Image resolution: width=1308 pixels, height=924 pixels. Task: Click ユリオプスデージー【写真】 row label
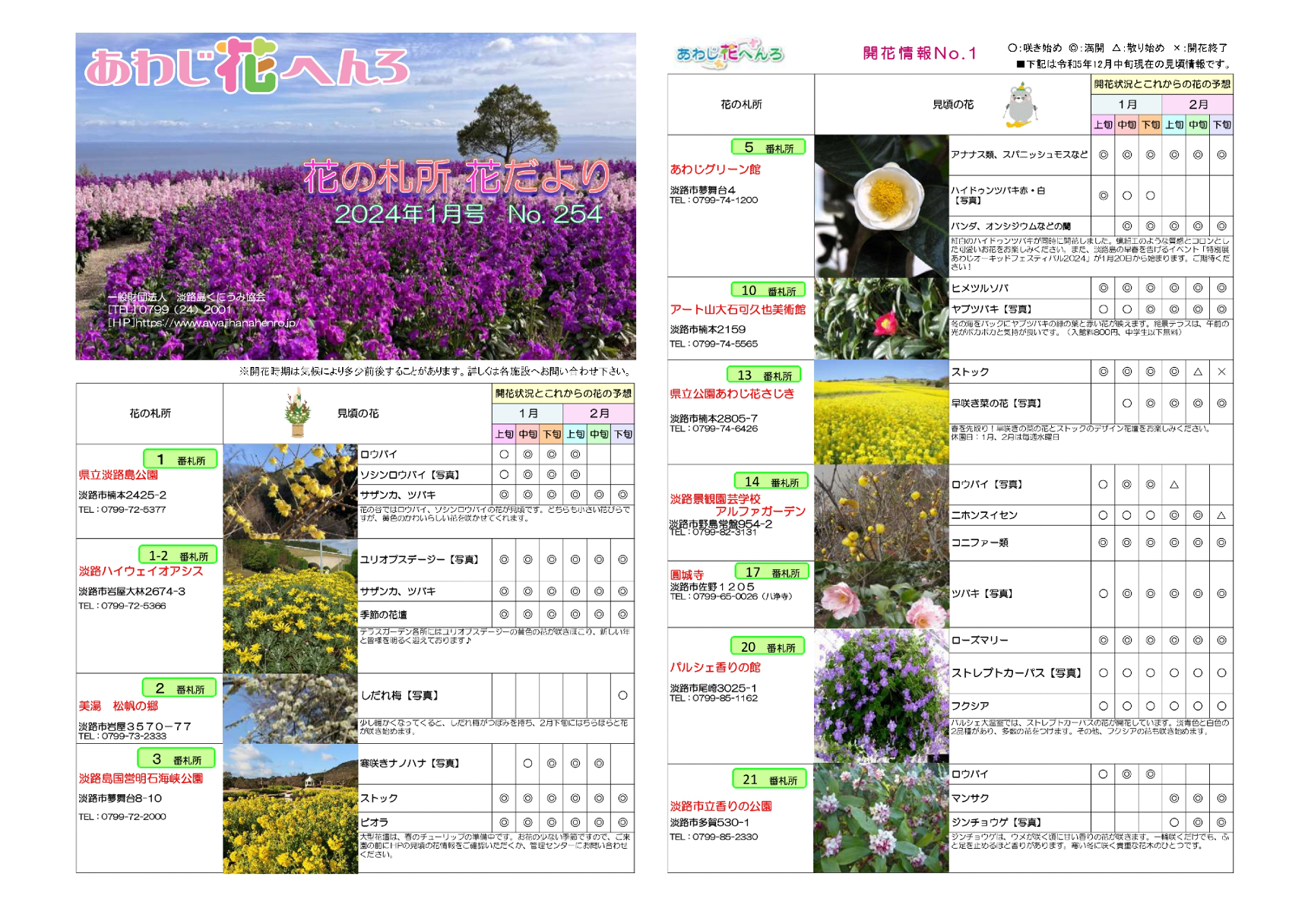coord(420,560)
